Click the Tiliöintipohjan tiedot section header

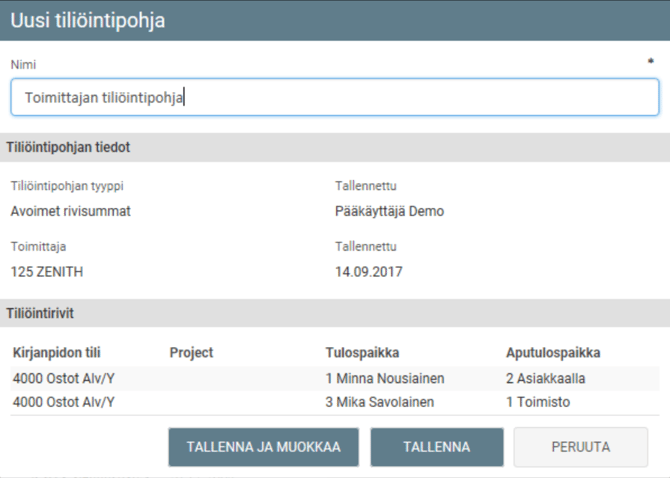point(68,147)
